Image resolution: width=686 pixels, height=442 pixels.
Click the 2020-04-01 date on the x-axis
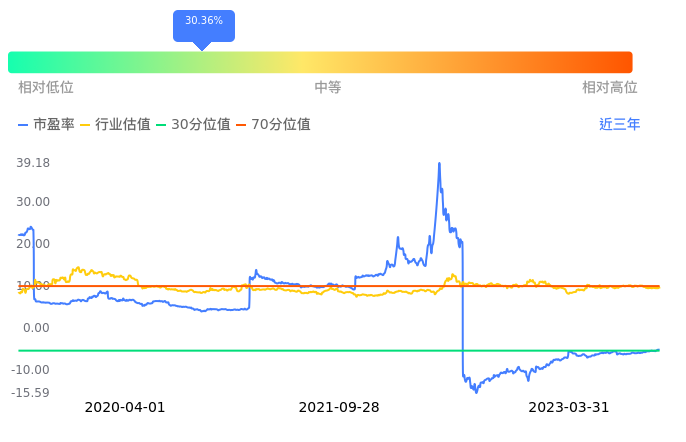point(125,408)
